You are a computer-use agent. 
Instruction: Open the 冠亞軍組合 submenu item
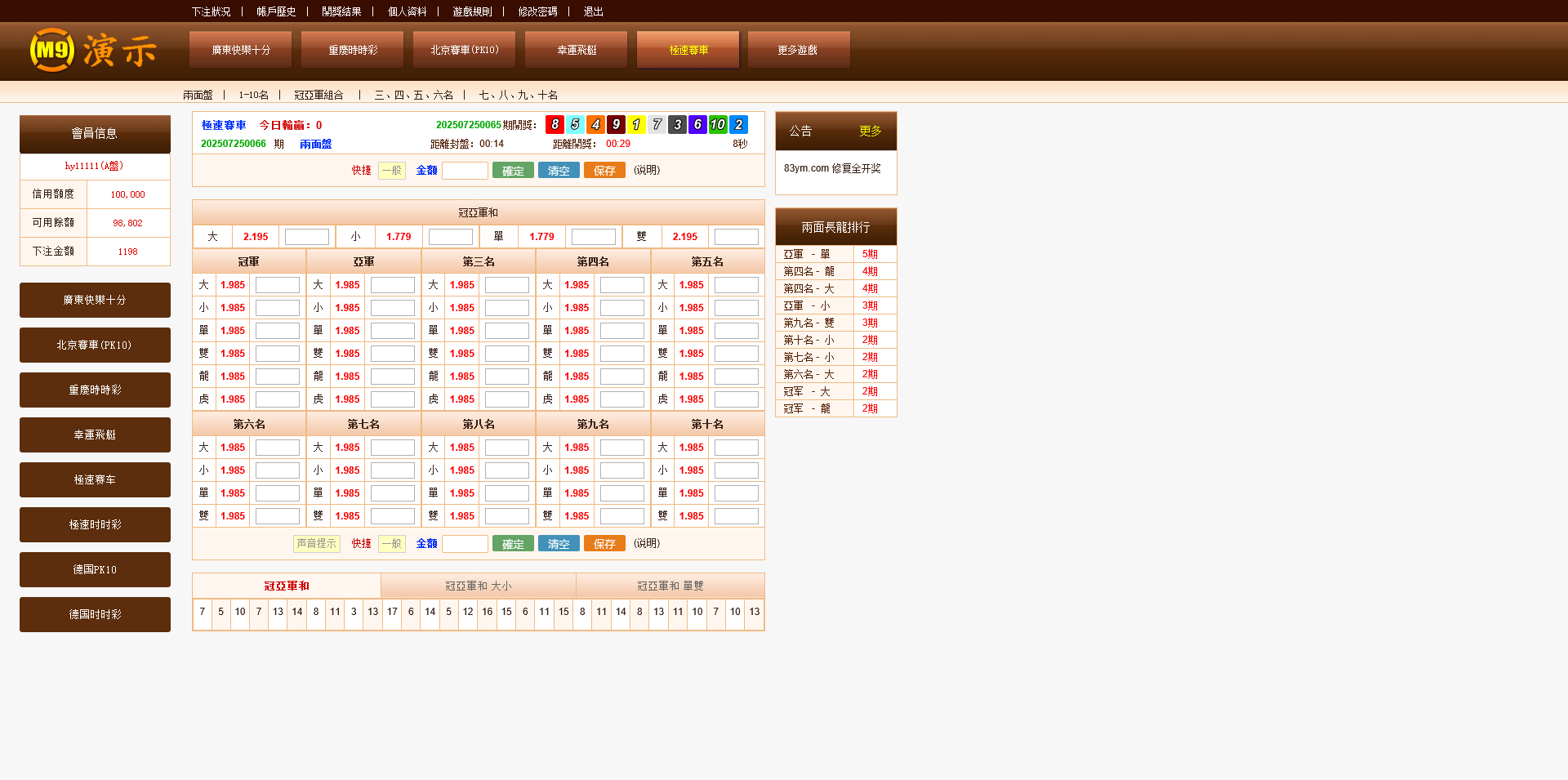pyautogui.click(x=318, y=96)
